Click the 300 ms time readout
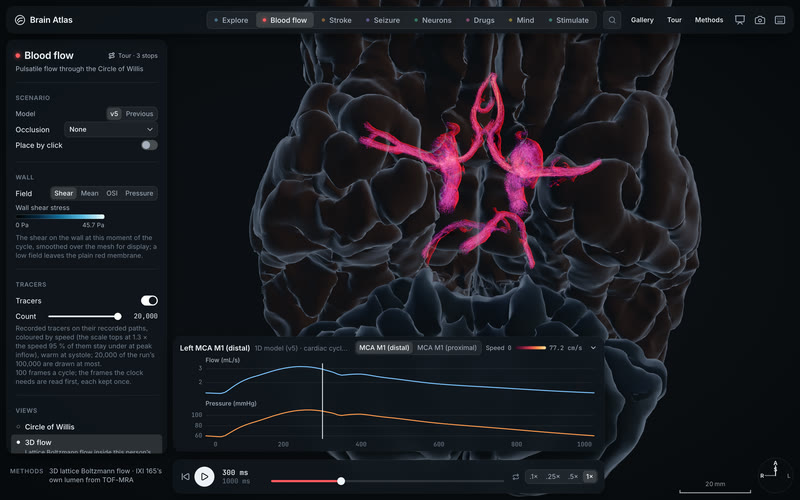Image resolution: width=800 pixels, height=500 pixels. click(x=235, y=472)
